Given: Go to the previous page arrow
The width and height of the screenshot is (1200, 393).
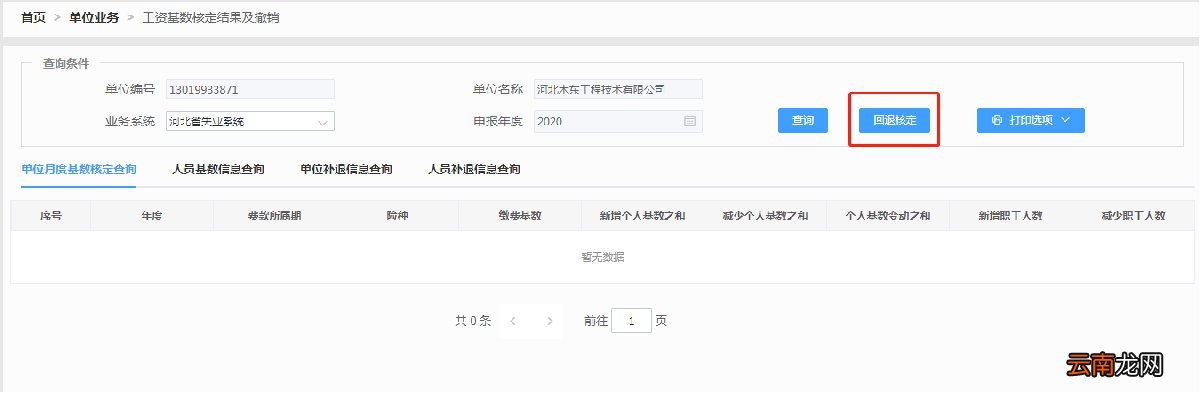Looking at the screenshot, I should click(513, 321).
